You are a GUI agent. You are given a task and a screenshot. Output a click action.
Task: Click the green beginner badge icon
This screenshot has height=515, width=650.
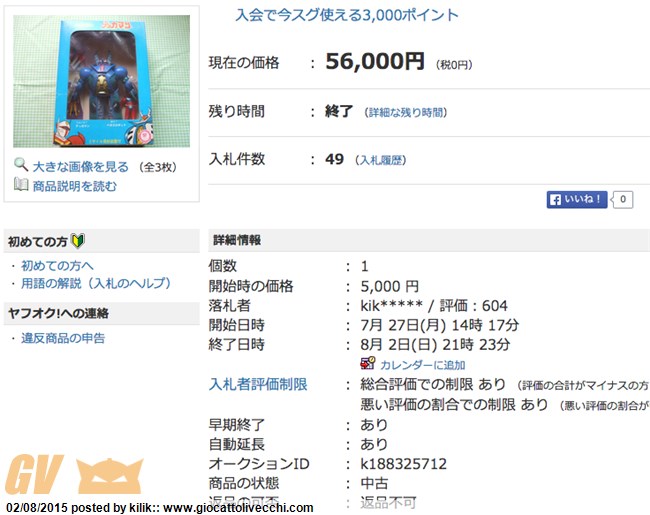(78, 241)
